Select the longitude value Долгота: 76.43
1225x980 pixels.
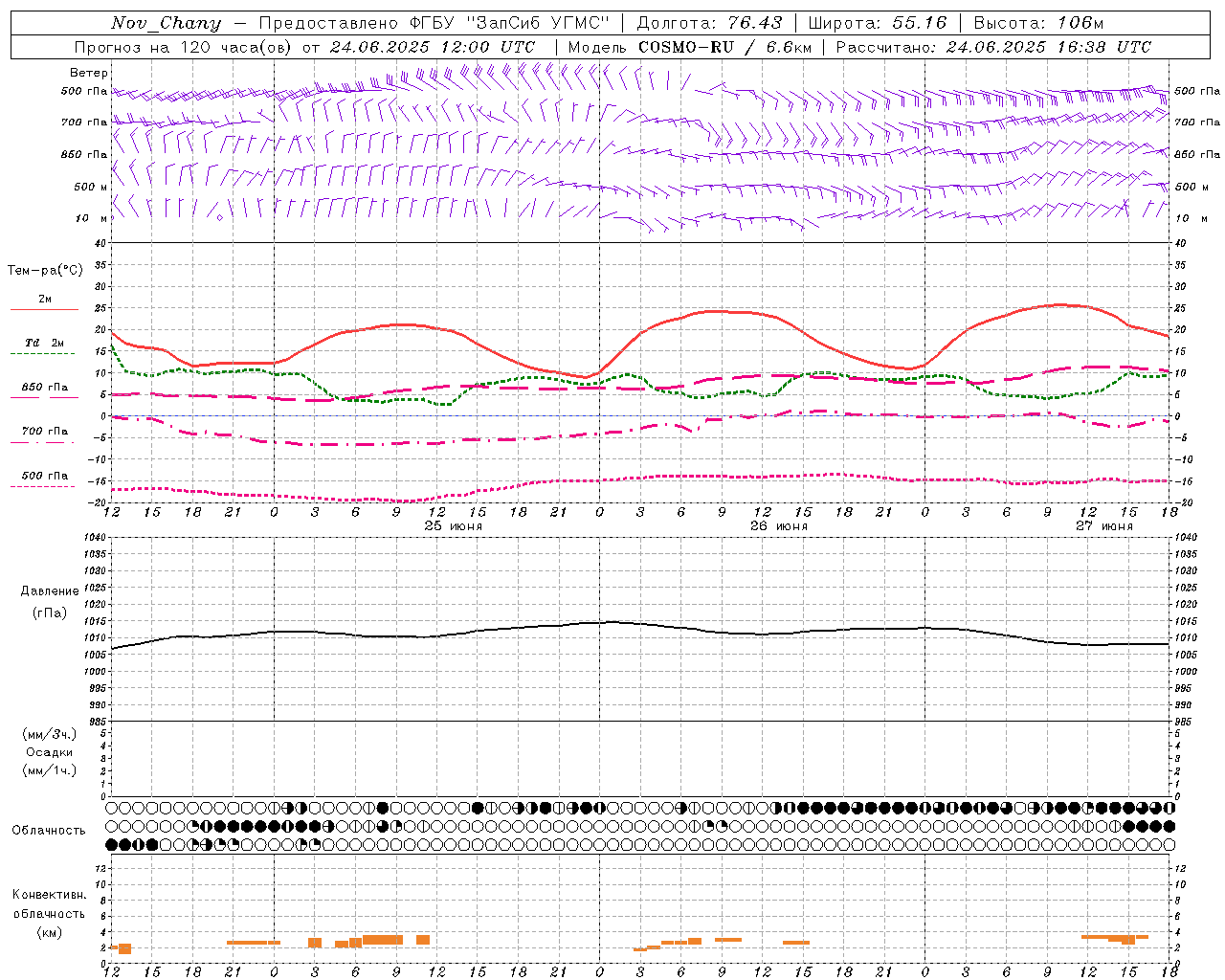(708, 23)
